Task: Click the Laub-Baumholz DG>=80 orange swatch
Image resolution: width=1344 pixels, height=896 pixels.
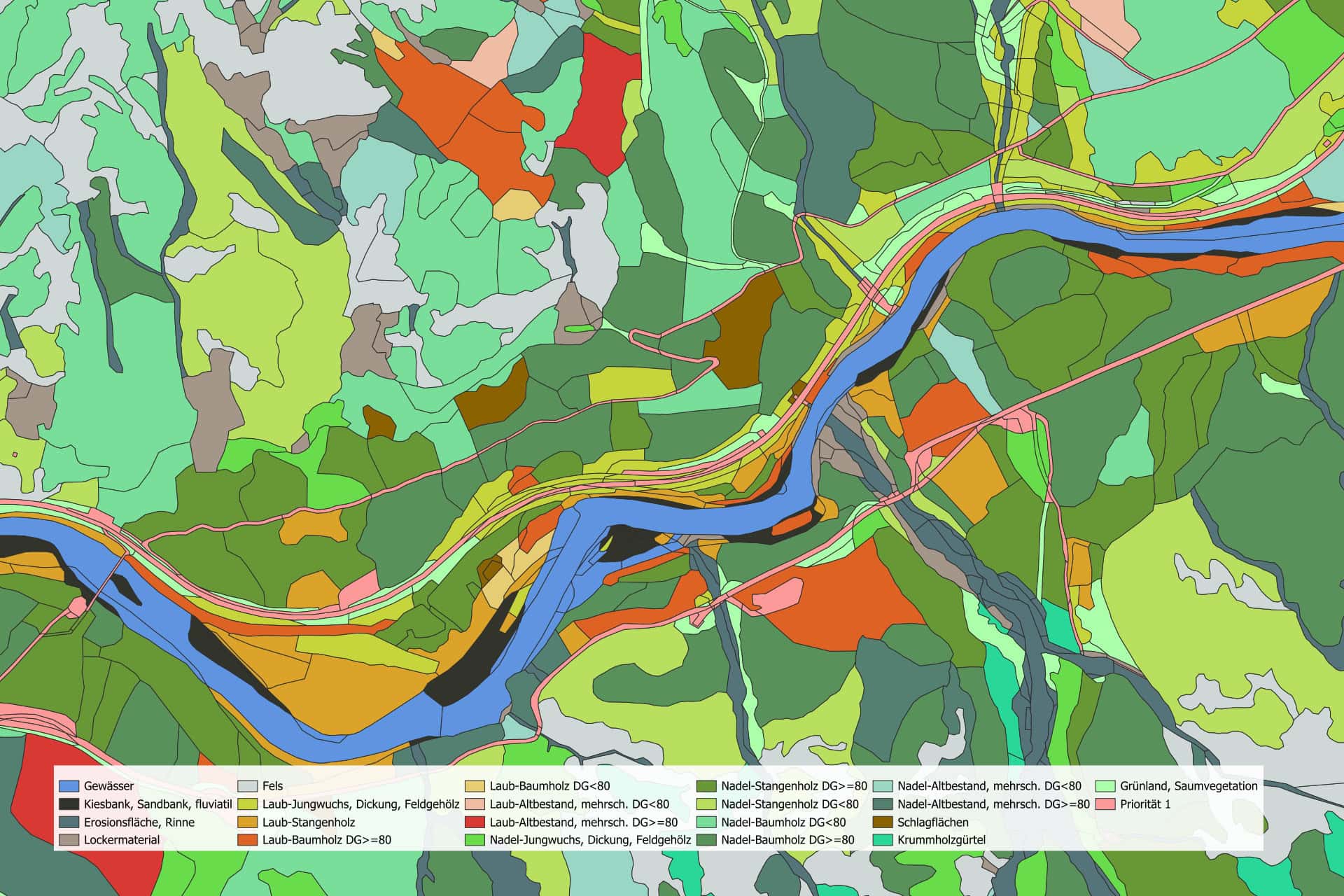Action: click(248, 840)
